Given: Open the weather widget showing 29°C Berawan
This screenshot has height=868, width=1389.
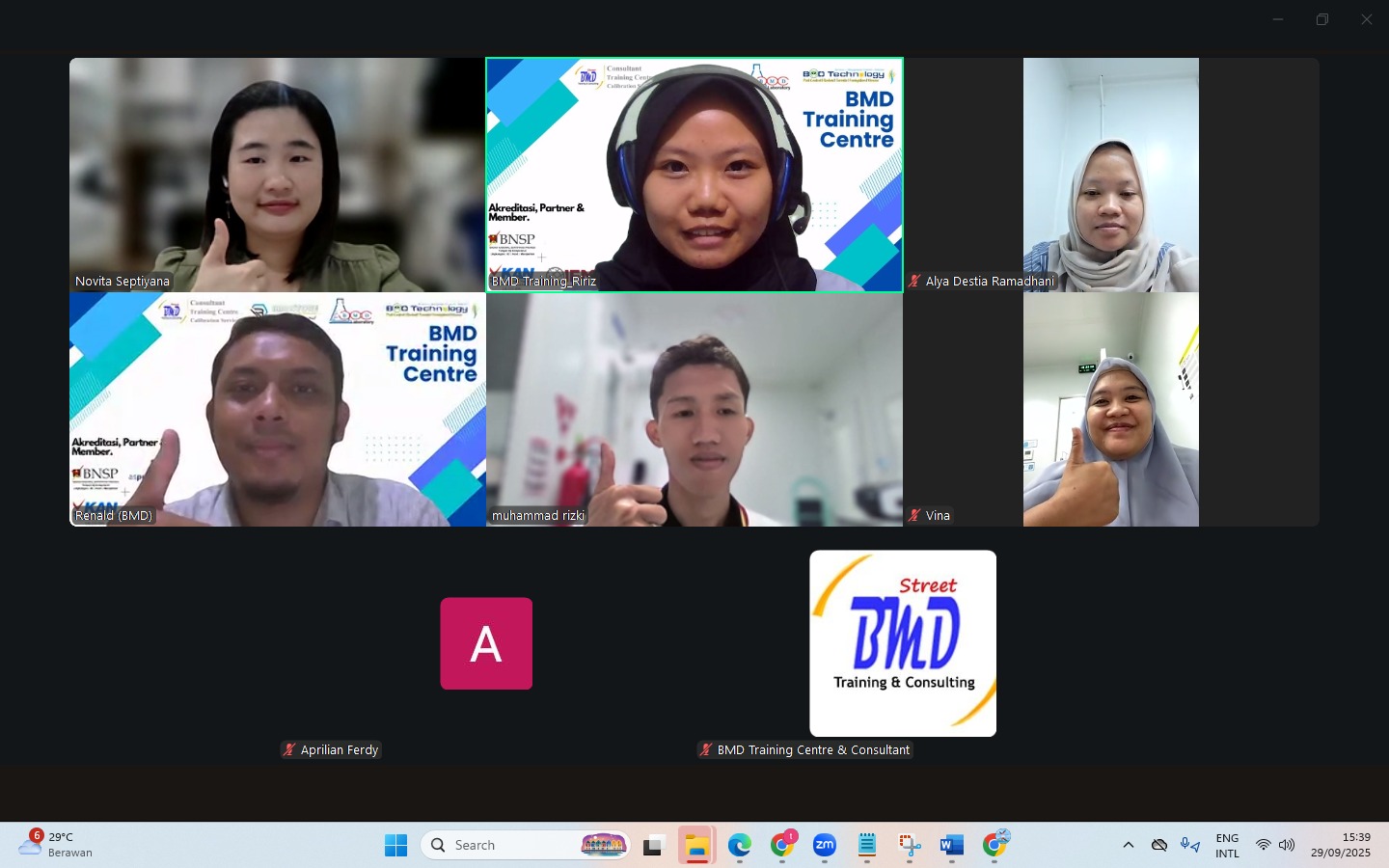Looking at the screenshot, I should coord(58,845).
